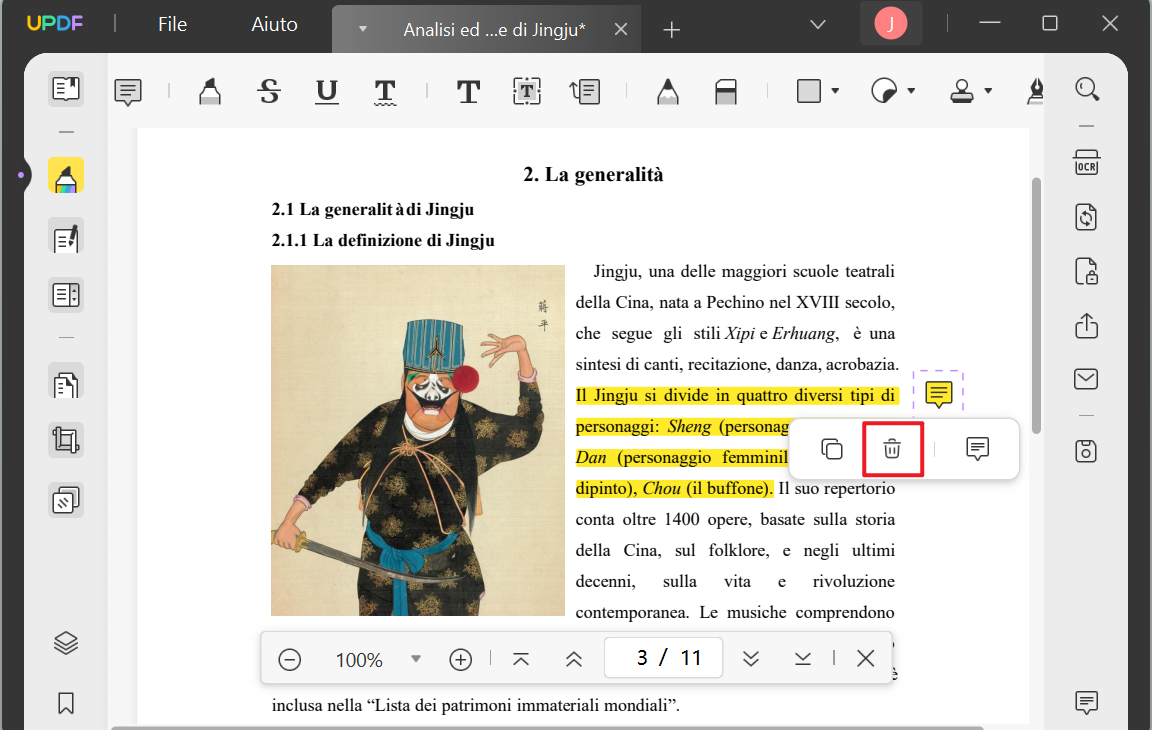Expand the shape tool dropdown arrow
The width and height of the screenshot is (1152, 730).
pyautogui.click(x=835, y=91)
